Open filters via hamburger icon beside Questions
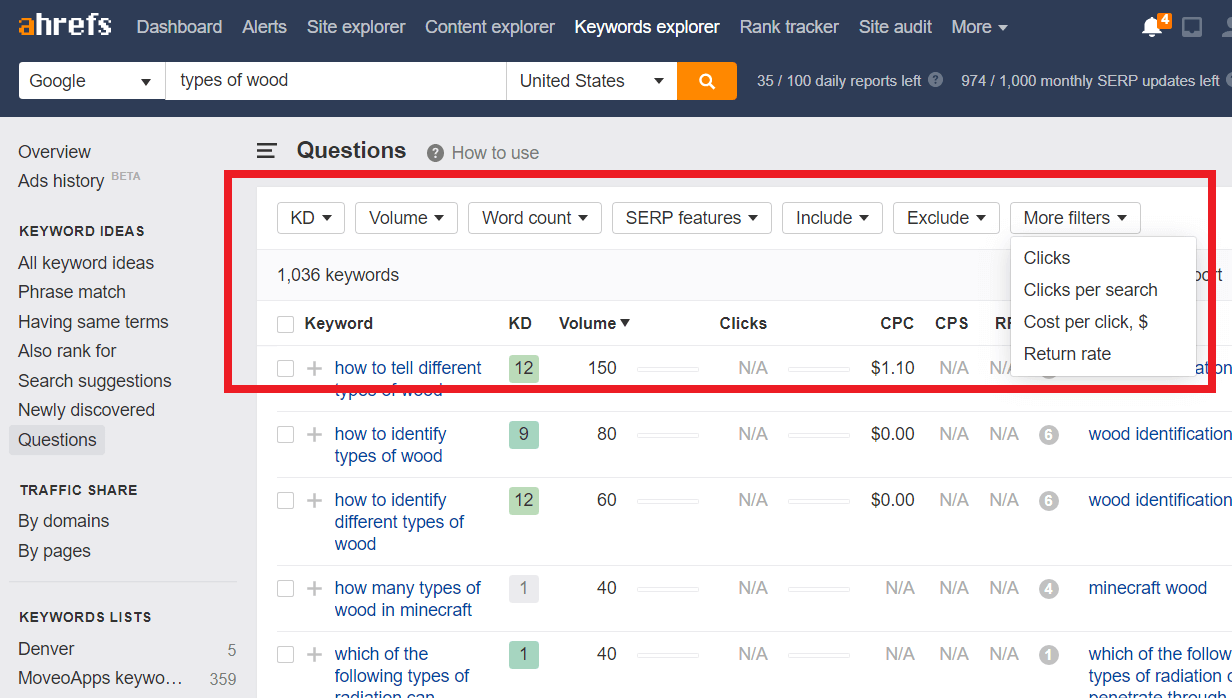Image resolution: width=1232 pixels, height=698 pixels. tap(266, 151)
